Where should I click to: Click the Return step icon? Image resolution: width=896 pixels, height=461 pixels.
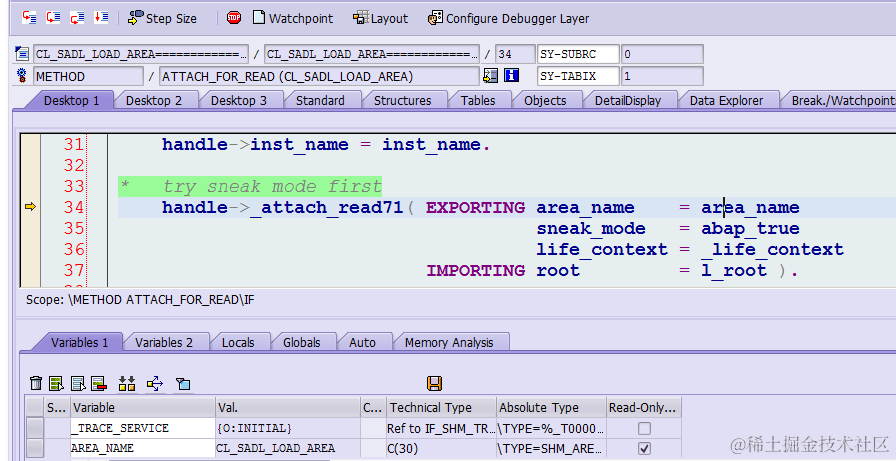point(77,18)
